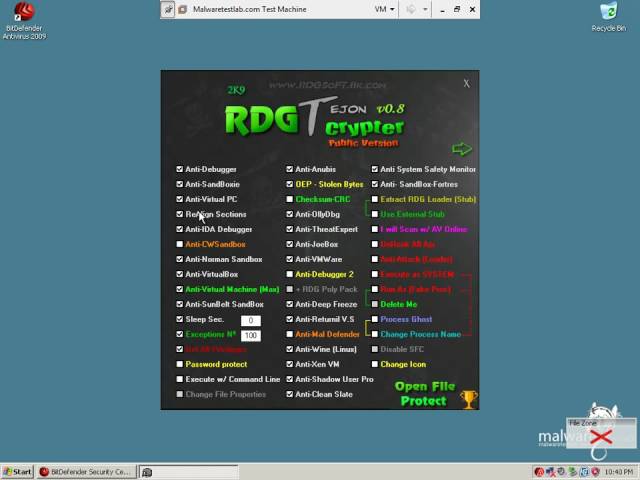The image size is (640, 480).
Task: Toggle Anti System Safety Monitor
Action: pos(375,169)
